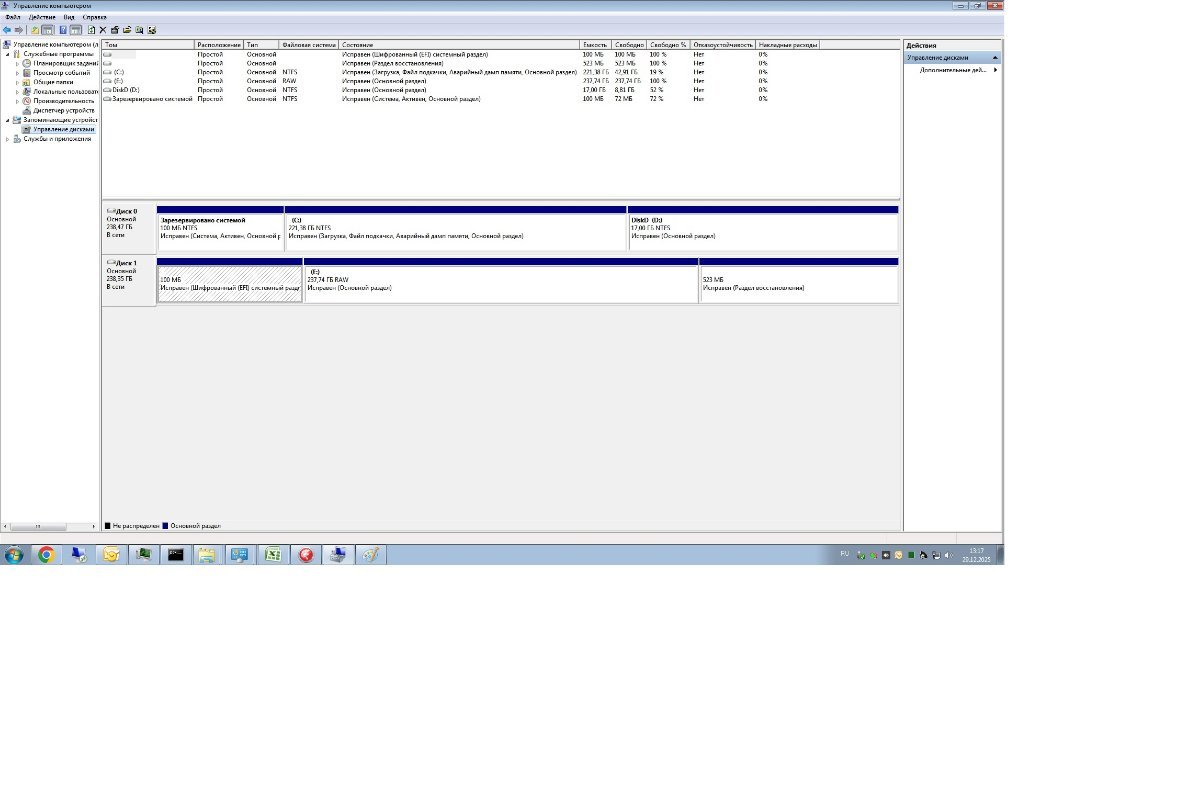Select the hatched 100 МБ EFI partition block
Screen dimensions: 1200x788
click(x=230, y=283)
